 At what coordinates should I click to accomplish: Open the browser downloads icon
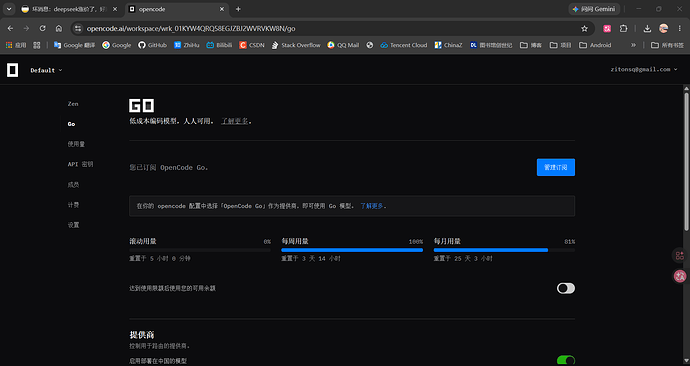coord(647,29)
